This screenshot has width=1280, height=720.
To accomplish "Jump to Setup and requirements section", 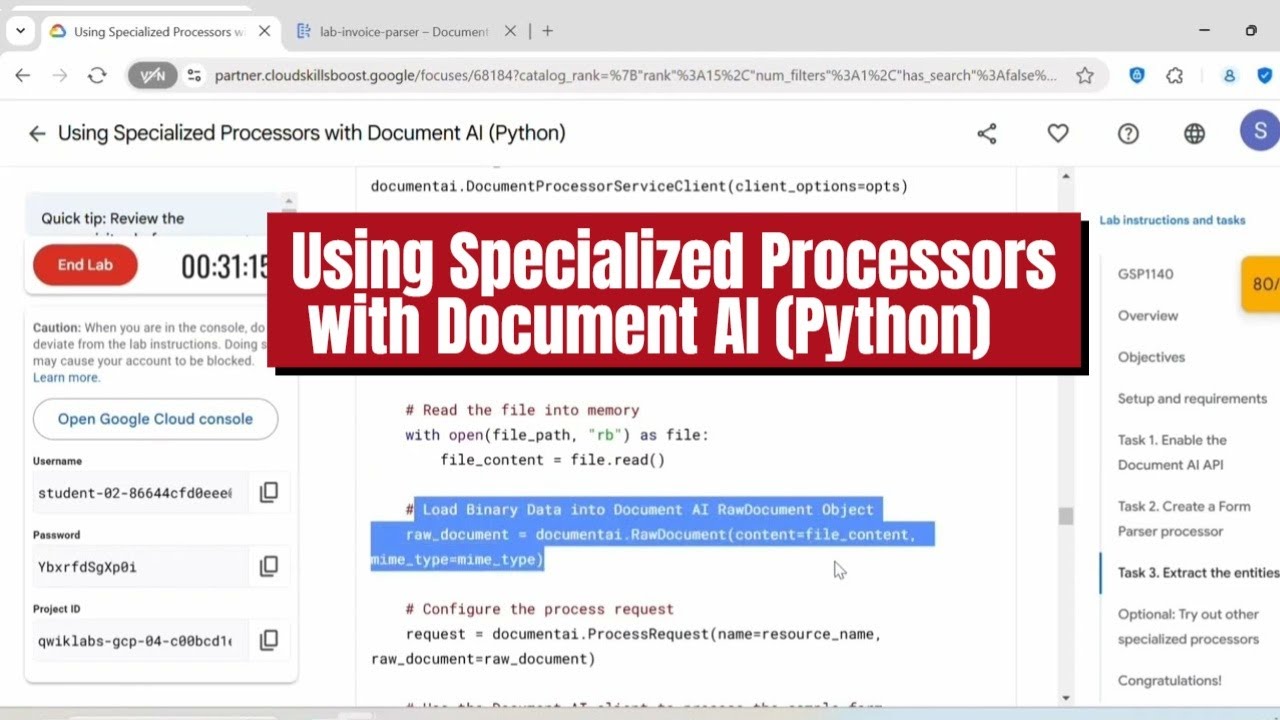I will pyautogui.click(x=1192, y=398).
